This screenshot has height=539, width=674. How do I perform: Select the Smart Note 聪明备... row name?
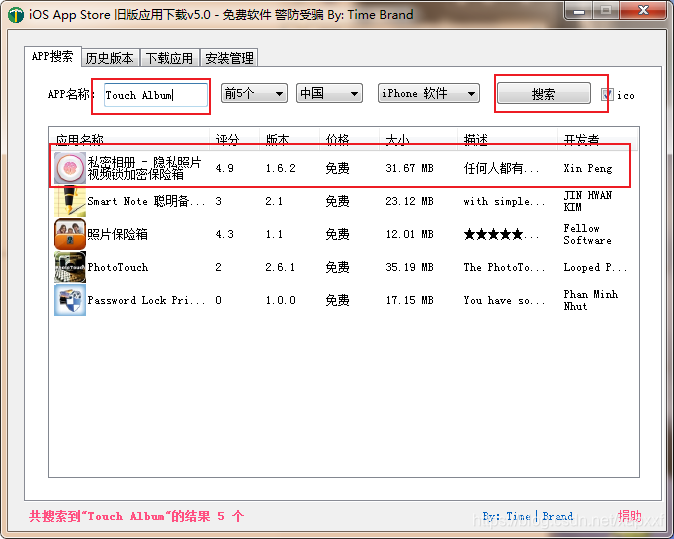pyautogui.click(x=146, y=201)
